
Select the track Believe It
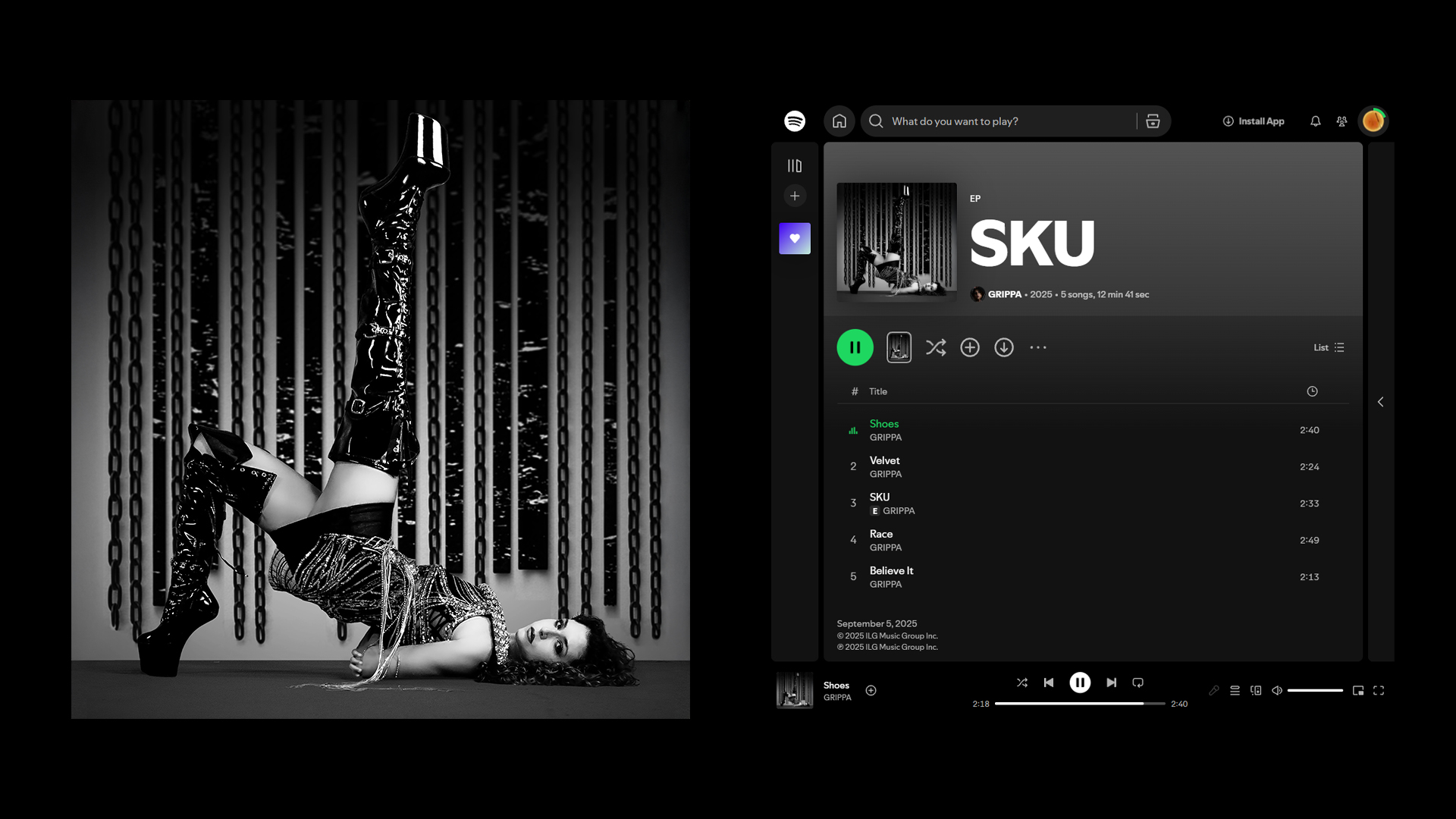(x=1093, y=577)
